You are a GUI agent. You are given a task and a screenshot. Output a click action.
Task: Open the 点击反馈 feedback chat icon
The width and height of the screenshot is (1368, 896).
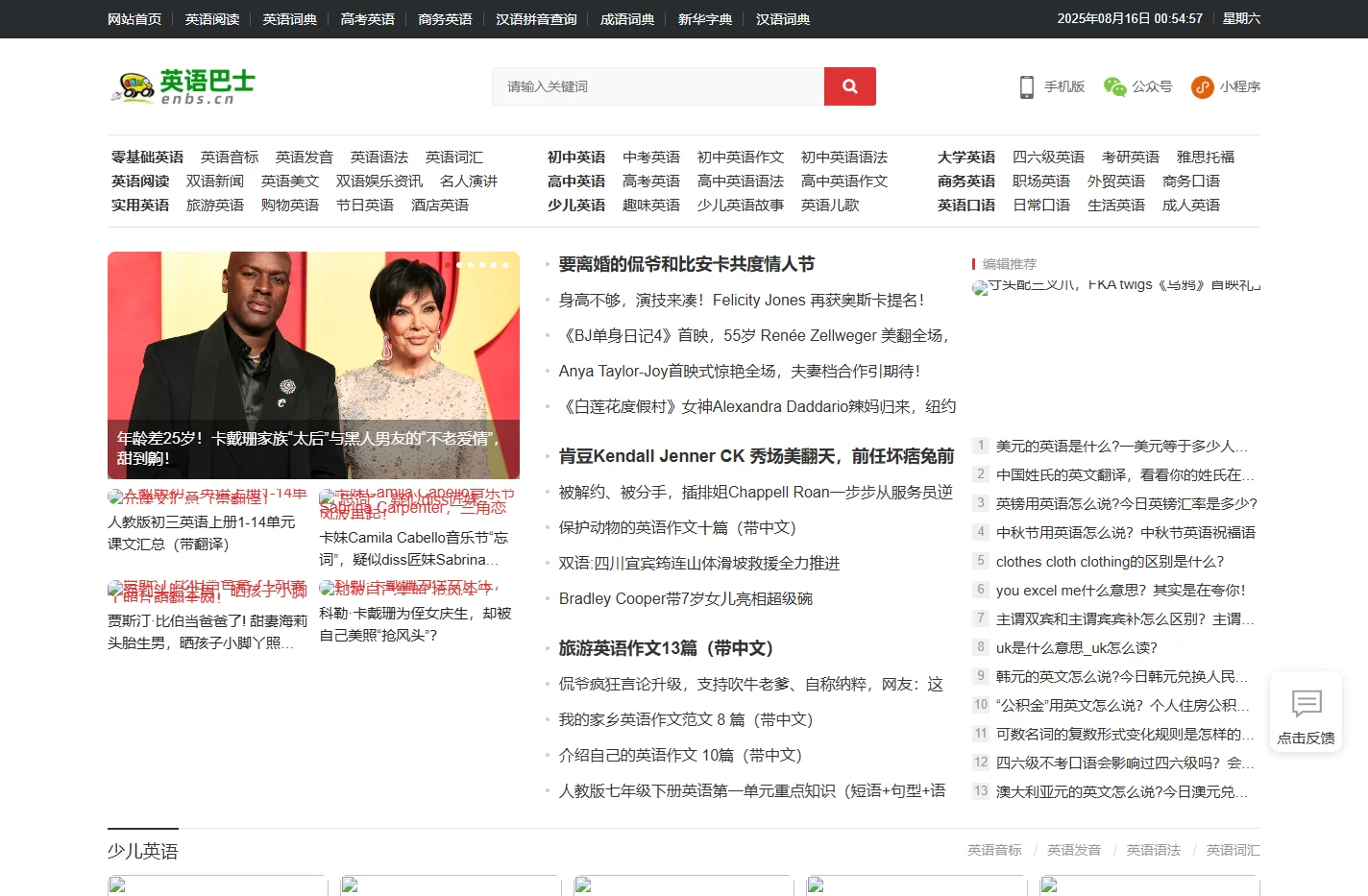coord(1307,704)
